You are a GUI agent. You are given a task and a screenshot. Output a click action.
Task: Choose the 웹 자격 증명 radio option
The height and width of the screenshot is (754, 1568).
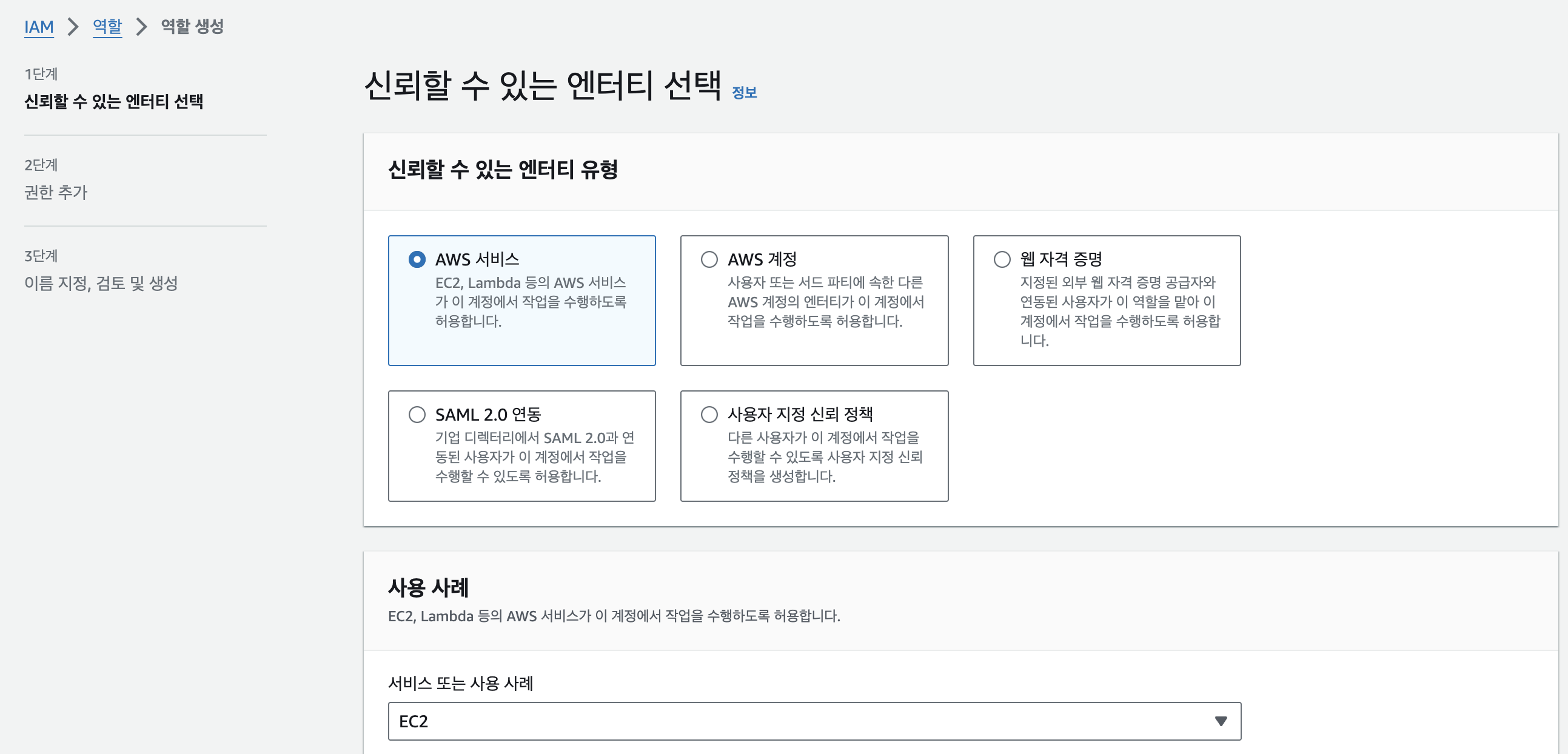pos(1002,260)
